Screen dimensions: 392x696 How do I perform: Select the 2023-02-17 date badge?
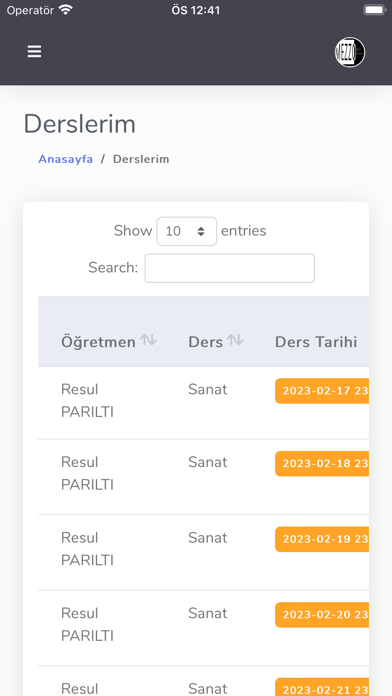322,391
